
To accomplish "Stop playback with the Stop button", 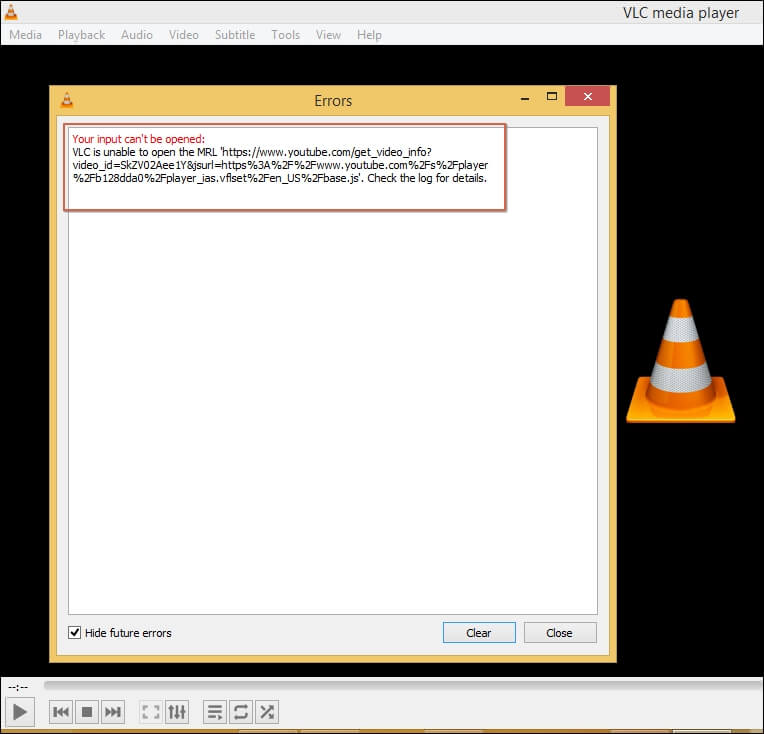I will click(x=87, y=712).
